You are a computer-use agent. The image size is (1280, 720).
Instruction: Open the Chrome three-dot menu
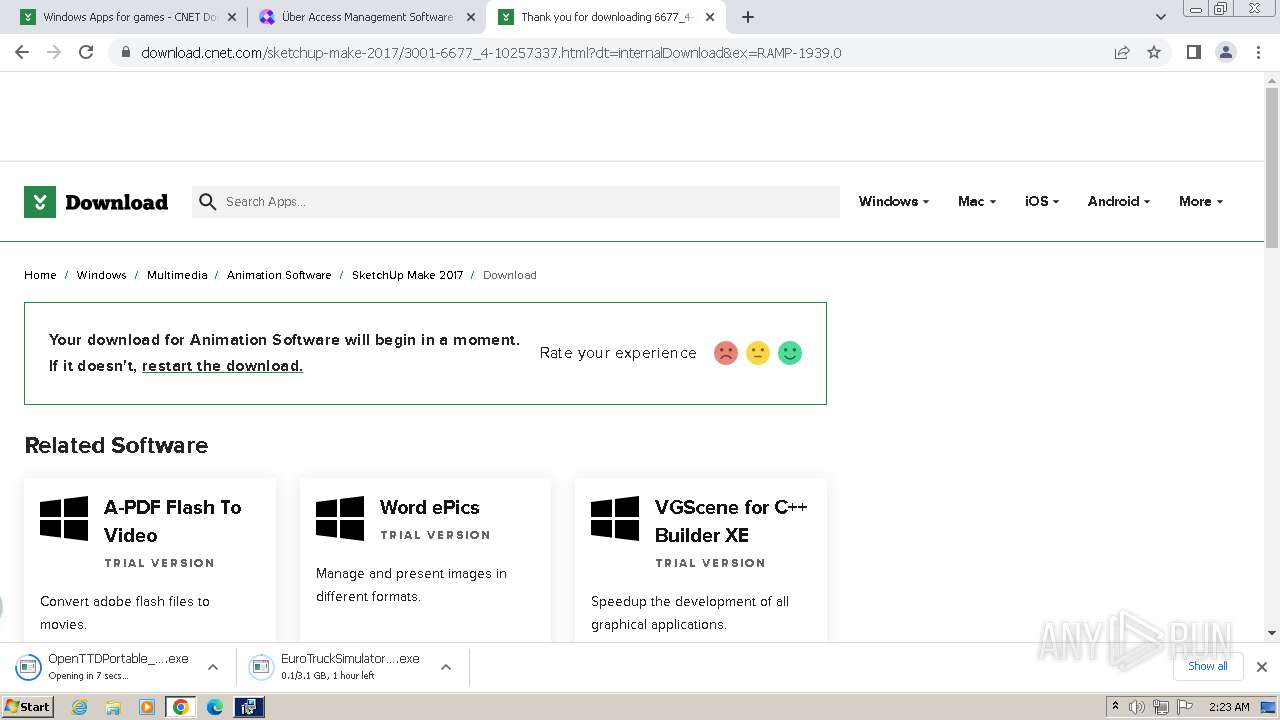[x=1258, y=52]
